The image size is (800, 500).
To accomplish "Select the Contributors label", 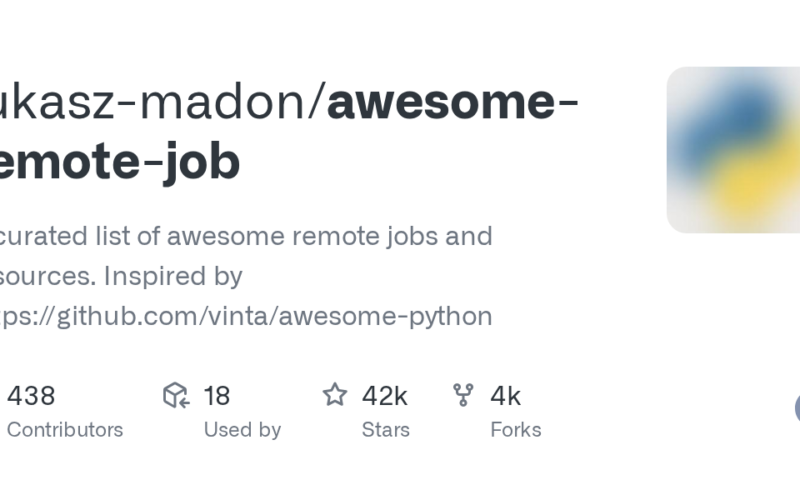I will pyautogui.click(x=65, y=430).
